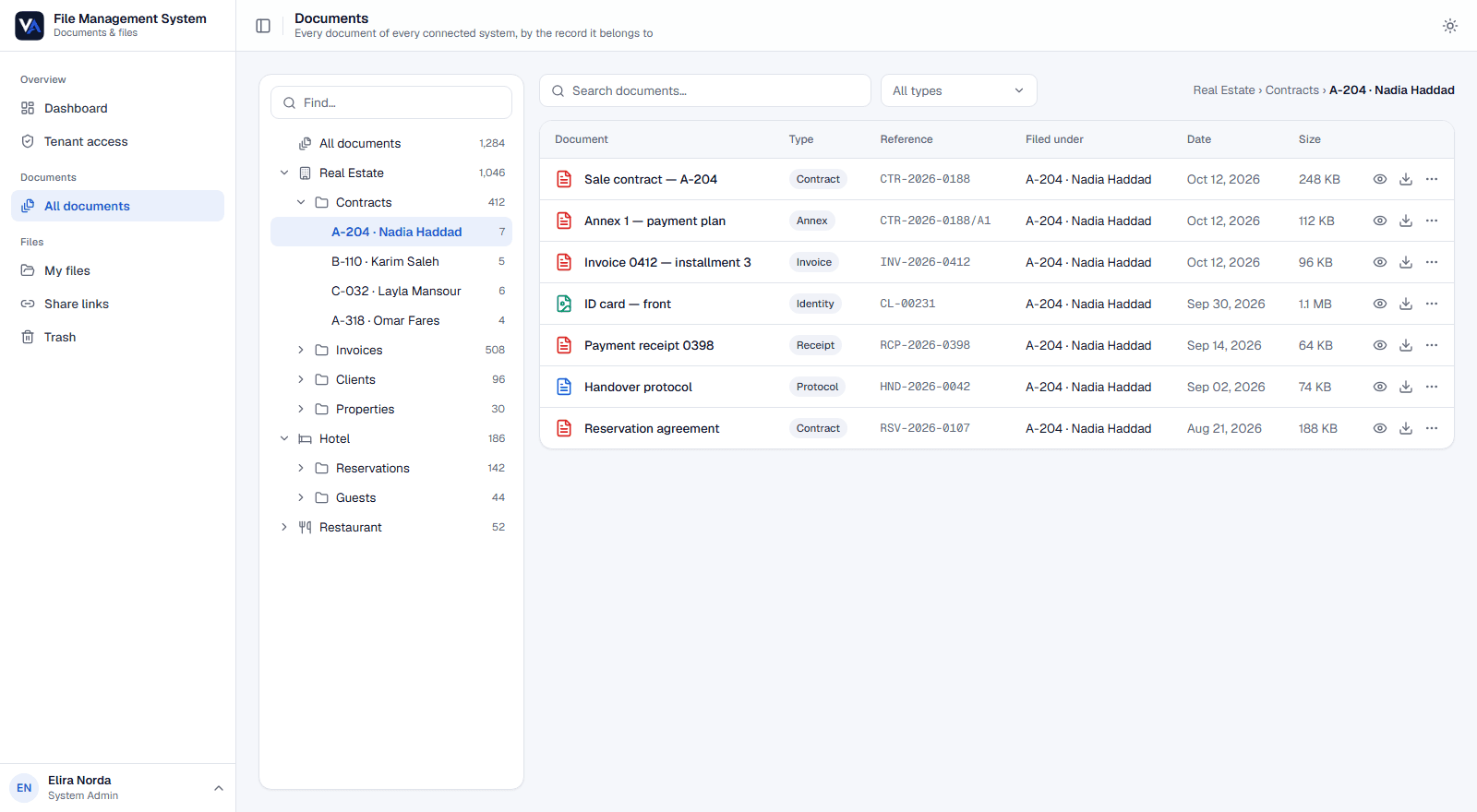Switch theme with the sun icon
Viewport: 1477px width, 812px height.
coord(1450,26)
